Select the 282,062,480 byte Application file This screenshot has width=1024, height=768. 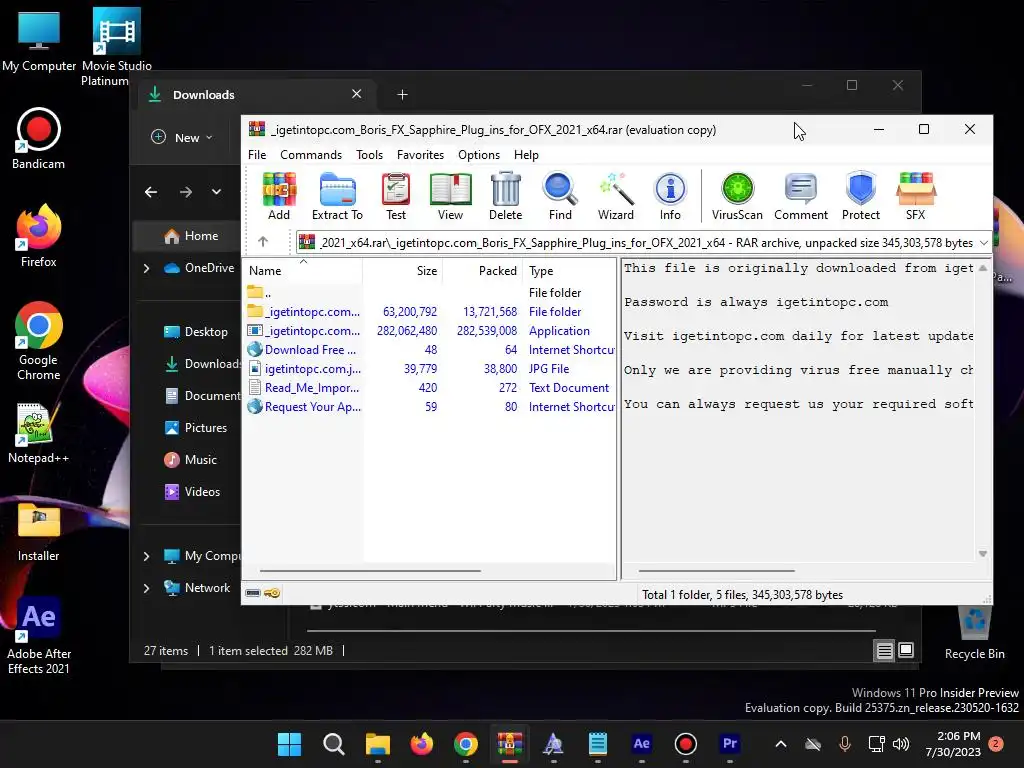[x=430, y=330]
